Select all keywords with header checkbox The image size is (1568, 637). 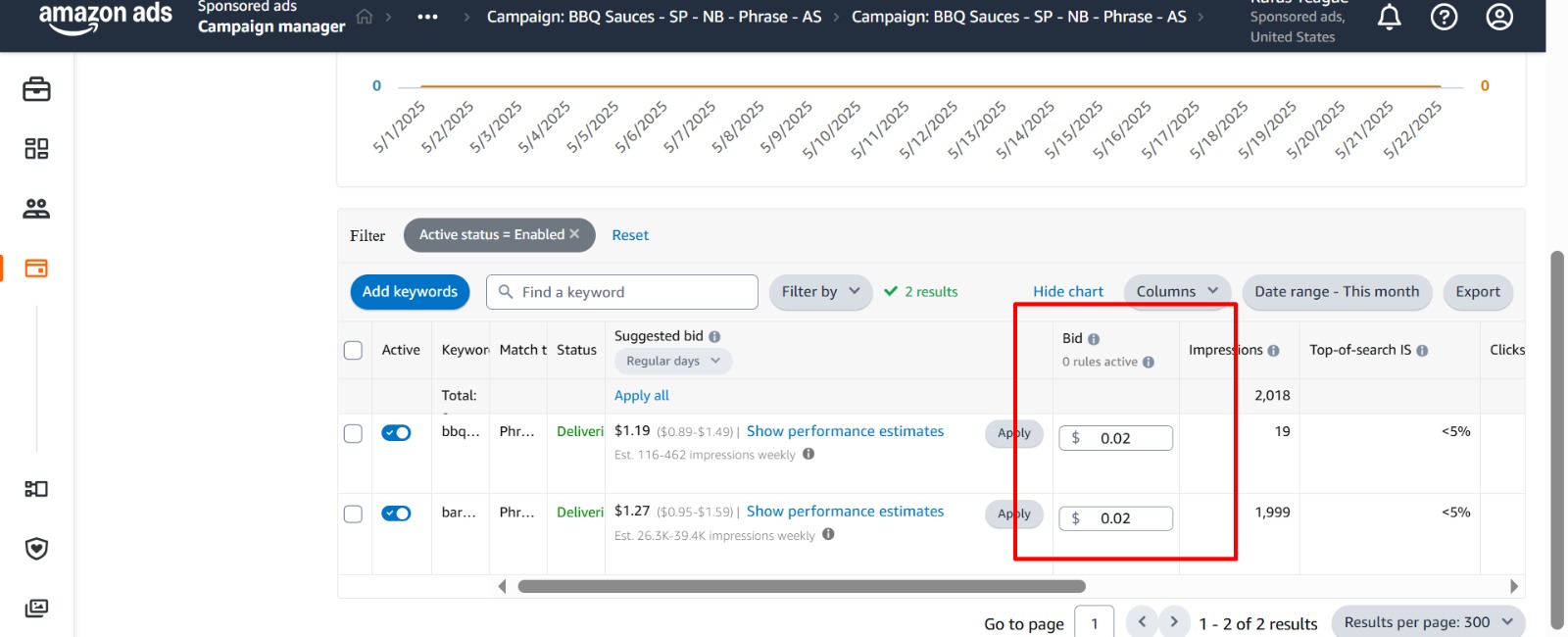pyautogui.click(x=354, y=351)
